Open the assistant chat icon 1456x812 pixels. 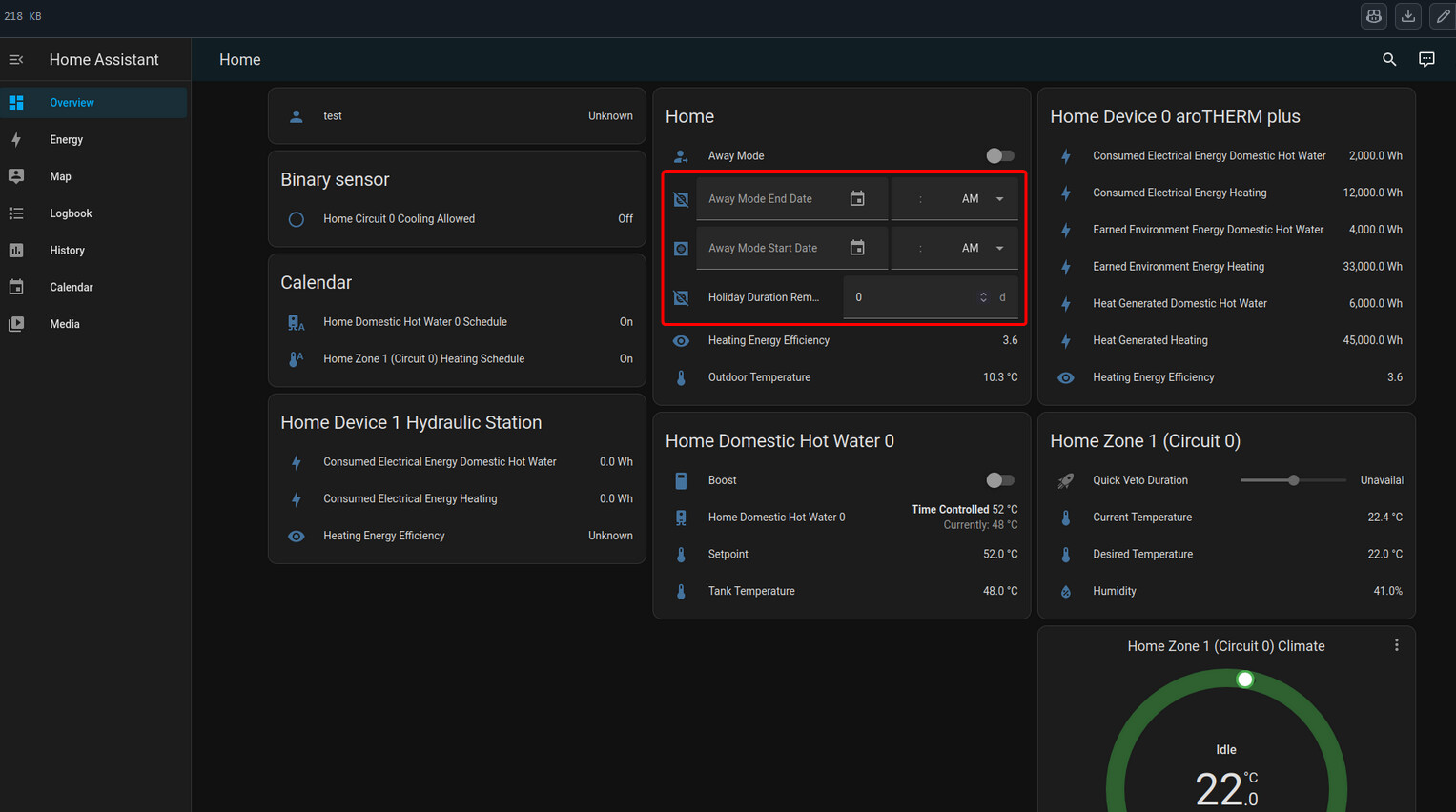click(1426, 60)
